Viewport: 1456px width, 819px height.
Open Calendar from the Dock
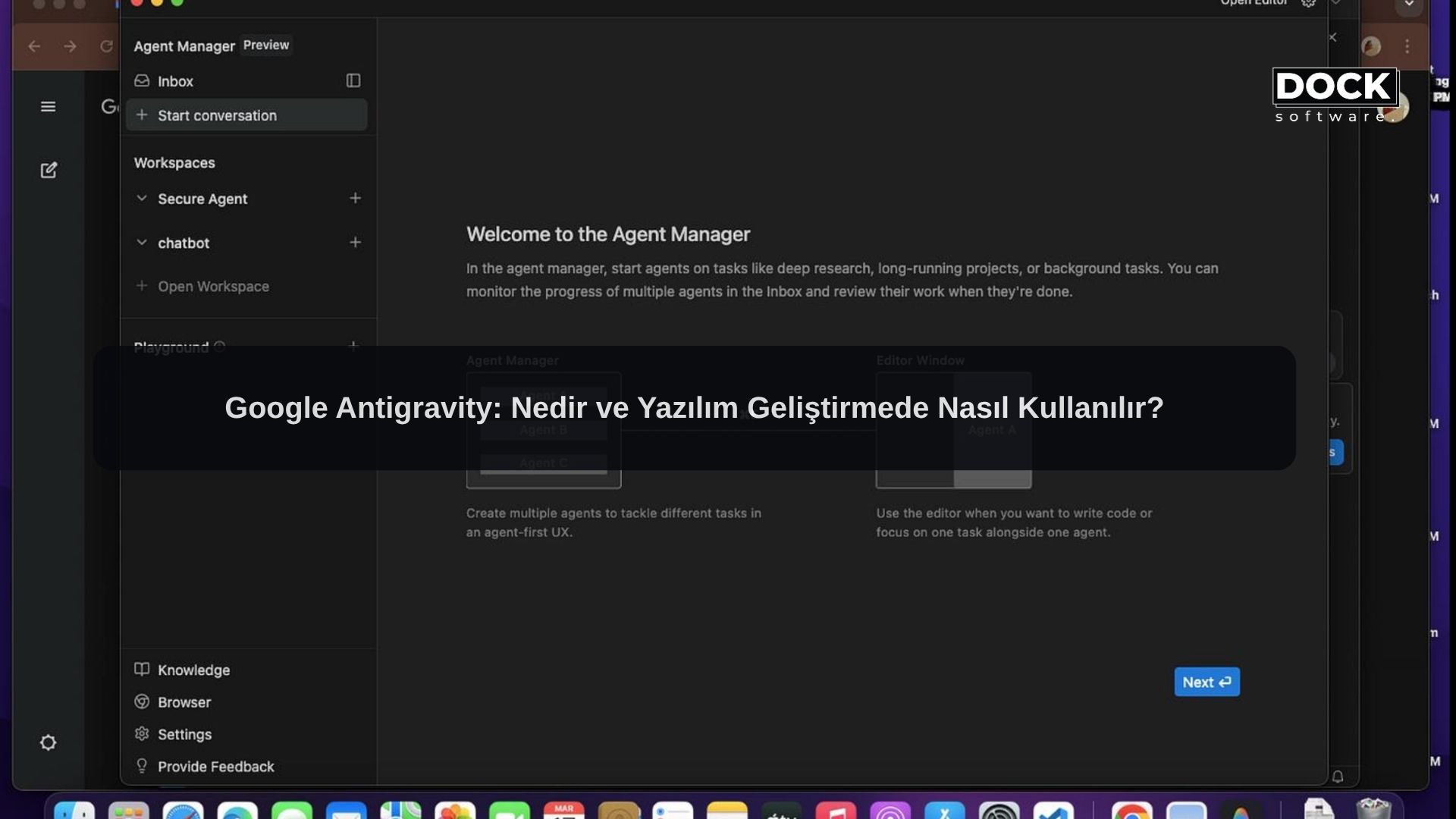(x=563, y=810)
